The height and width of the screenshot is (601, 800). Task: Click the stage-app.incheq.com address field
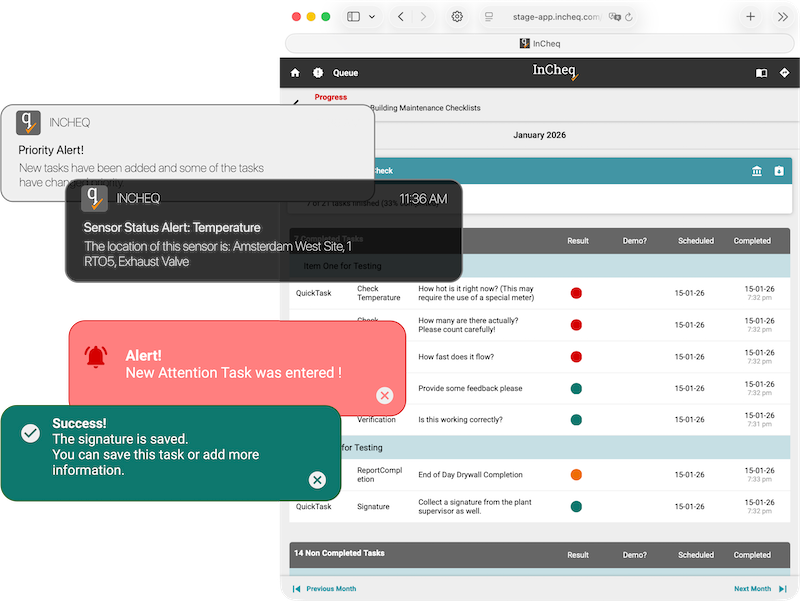click(x=557, y=17)
